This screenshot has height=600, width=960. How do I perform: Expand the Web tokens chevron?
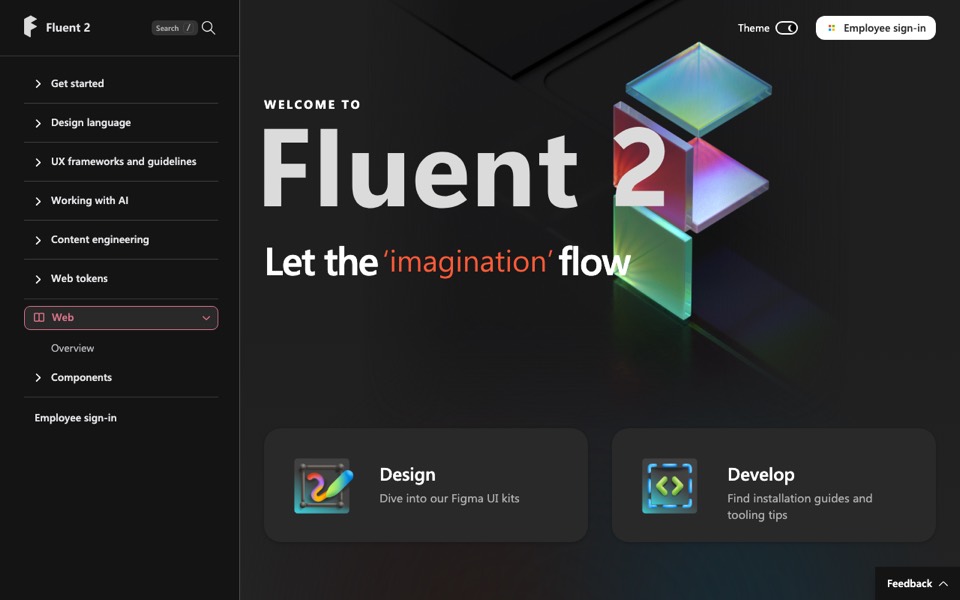(38, 279)
